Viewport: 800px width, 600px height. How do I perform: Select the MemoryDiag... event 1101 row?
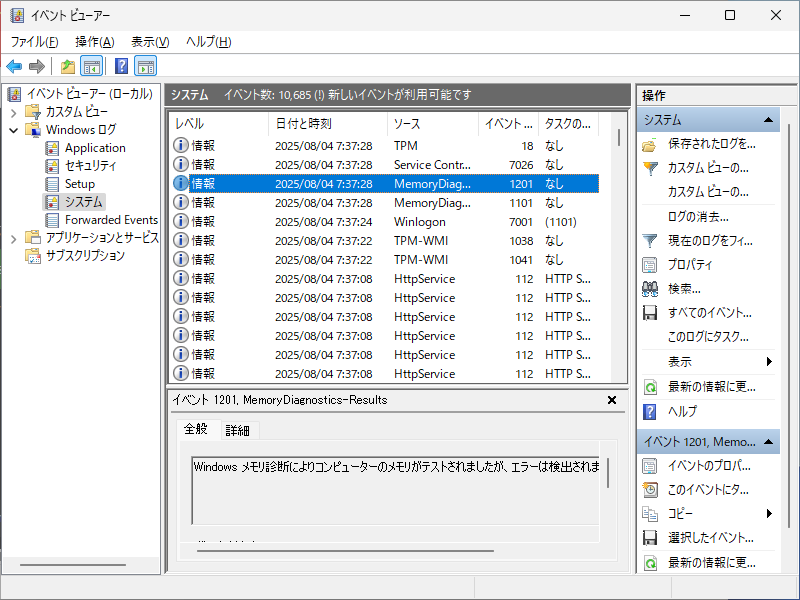pos(385,203)
